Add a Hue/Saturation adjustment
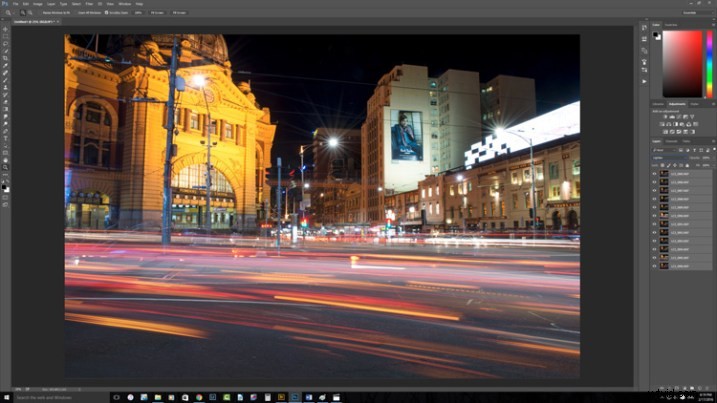717x403 pixels. pyautogui.click(x=662, y=124)
